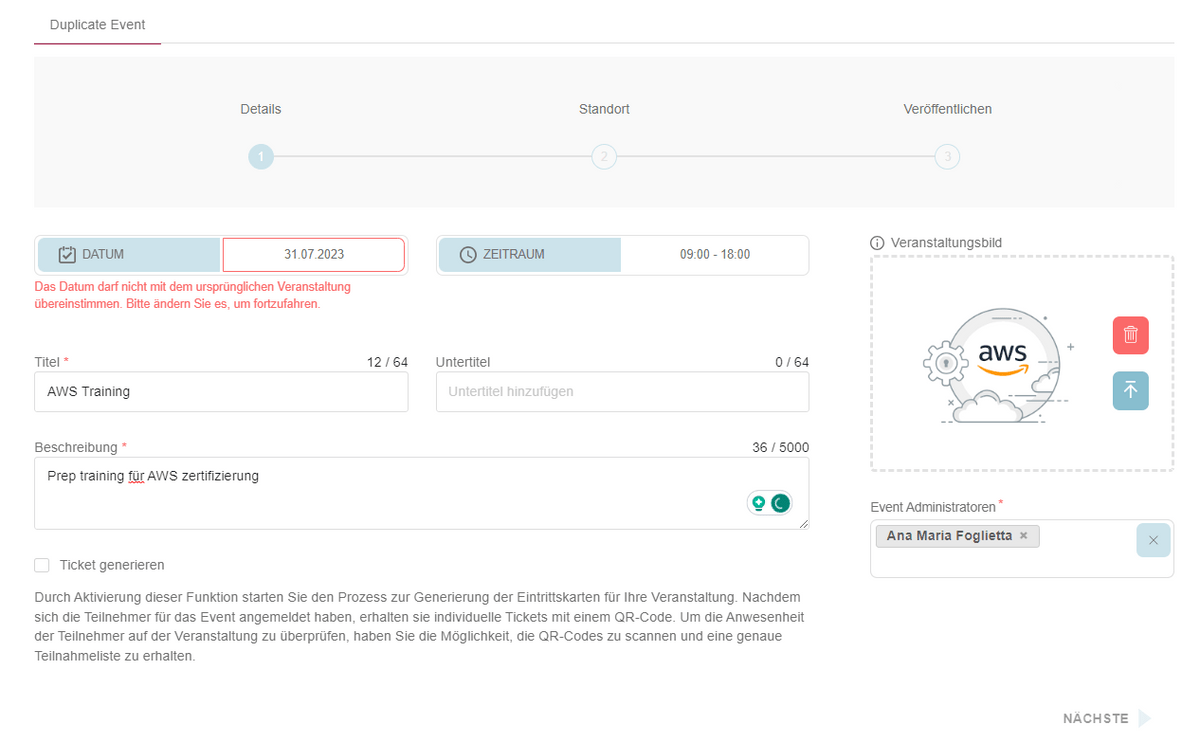Click the info icon next to Veranstaltungsbild
Screen dimensions: 1200x740
click(877, 243)
